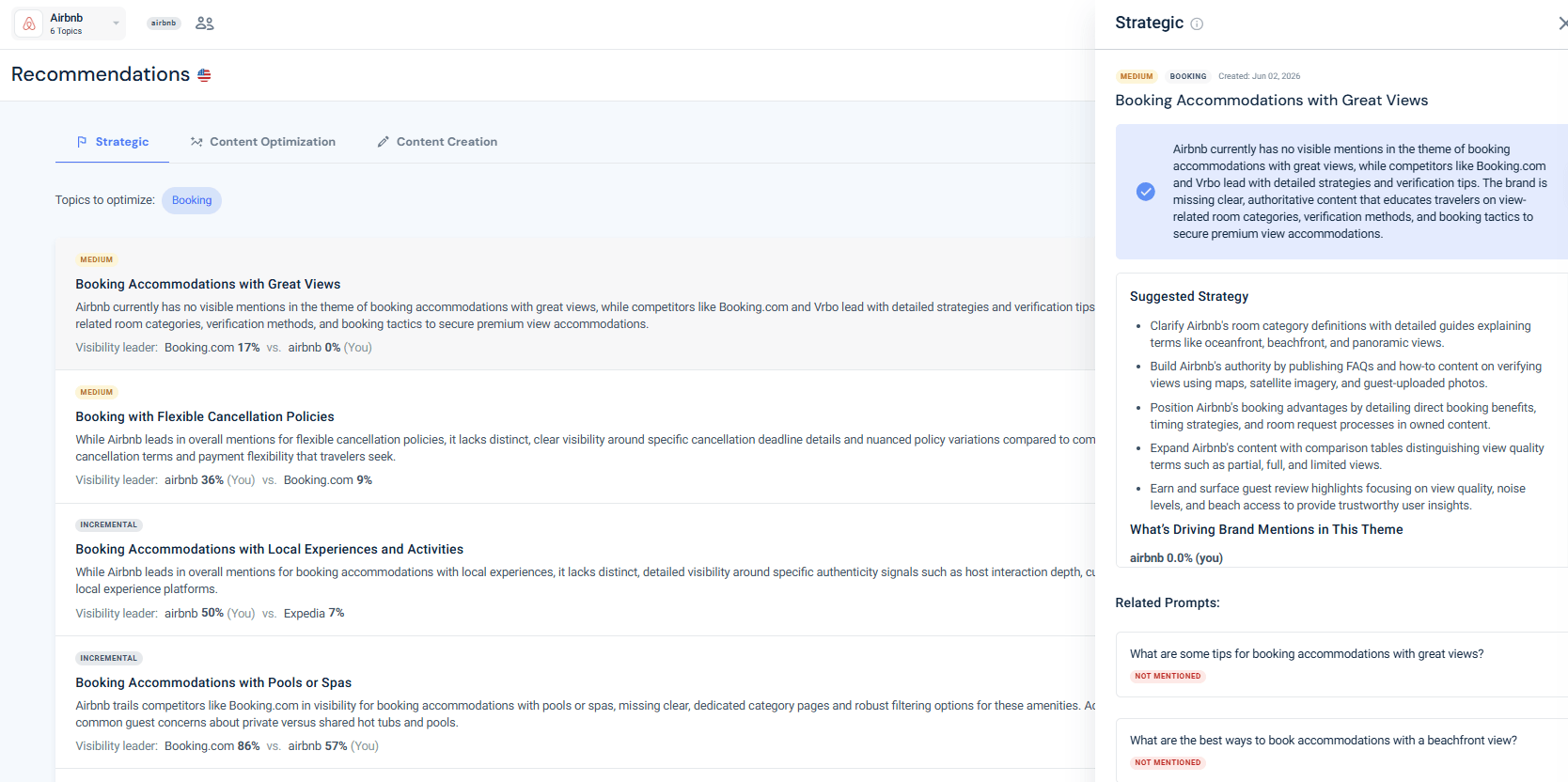Open the Airbnb workspace dropdown arrow
The height and width of the screenshot is (782, 1568).
(116, 23)
